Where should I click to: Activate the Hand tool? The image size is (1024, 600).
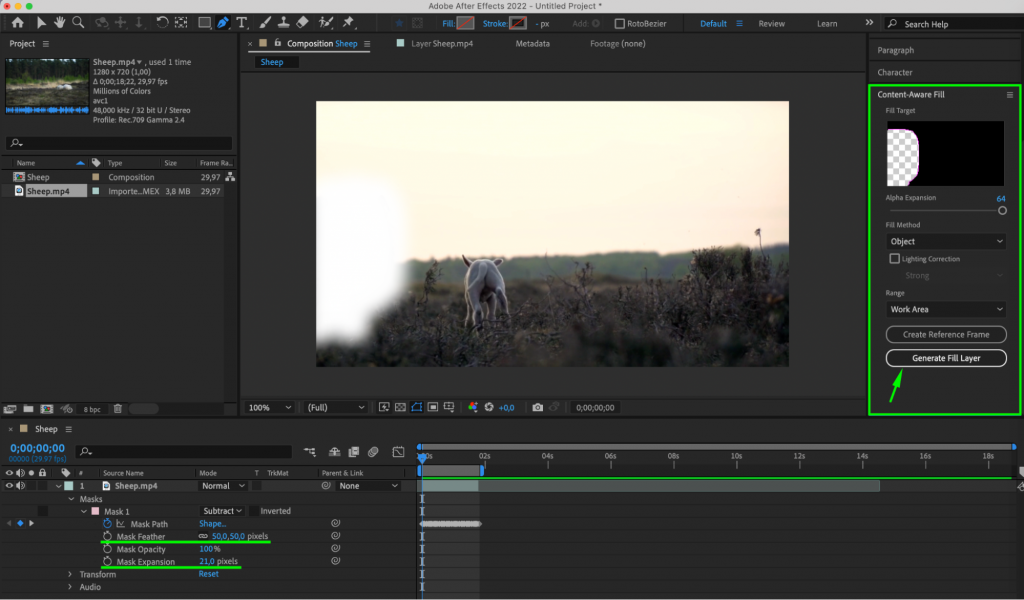(x=59, y=22)
